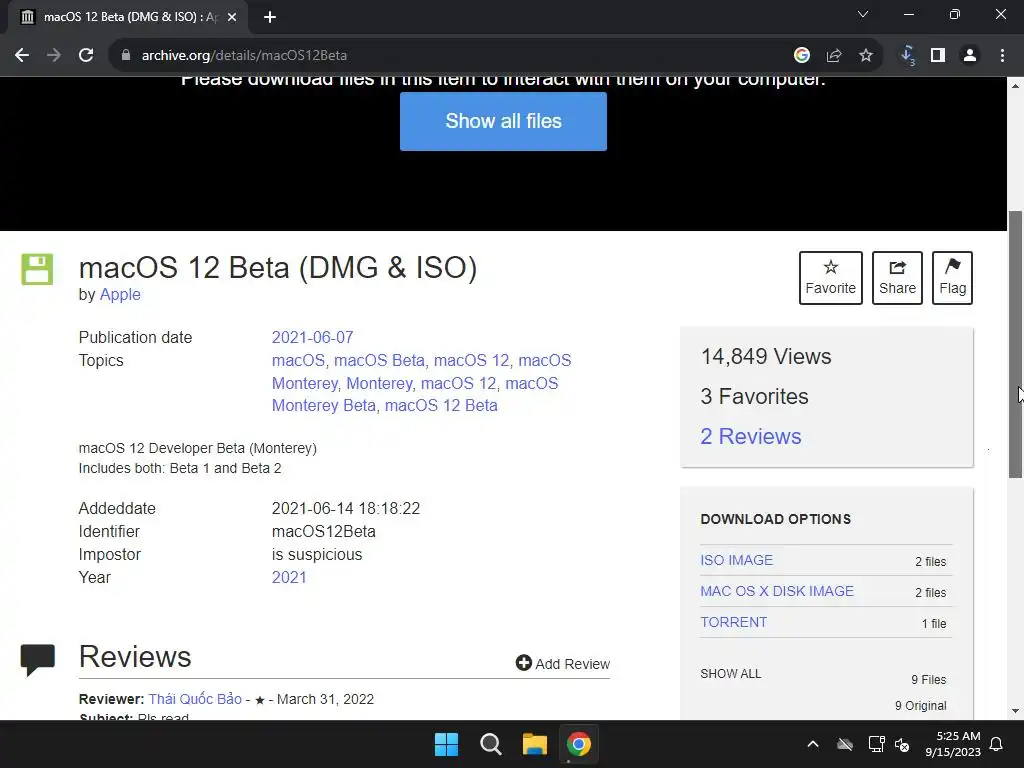Viewport: 1024px width, 768px height.
Task: Open File Explorer from the taskbar
Action: [535, 744]
